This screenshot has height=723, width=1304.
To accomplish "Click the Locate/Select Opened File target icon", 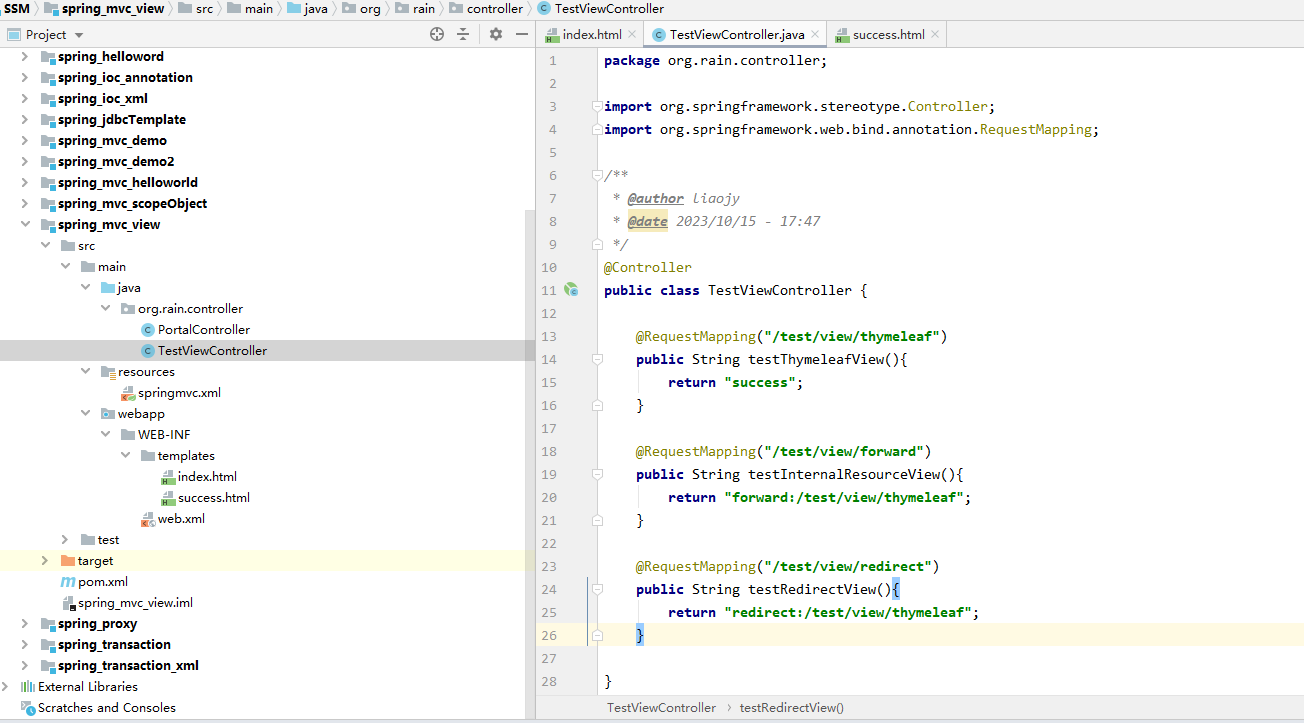I will 437,34.
